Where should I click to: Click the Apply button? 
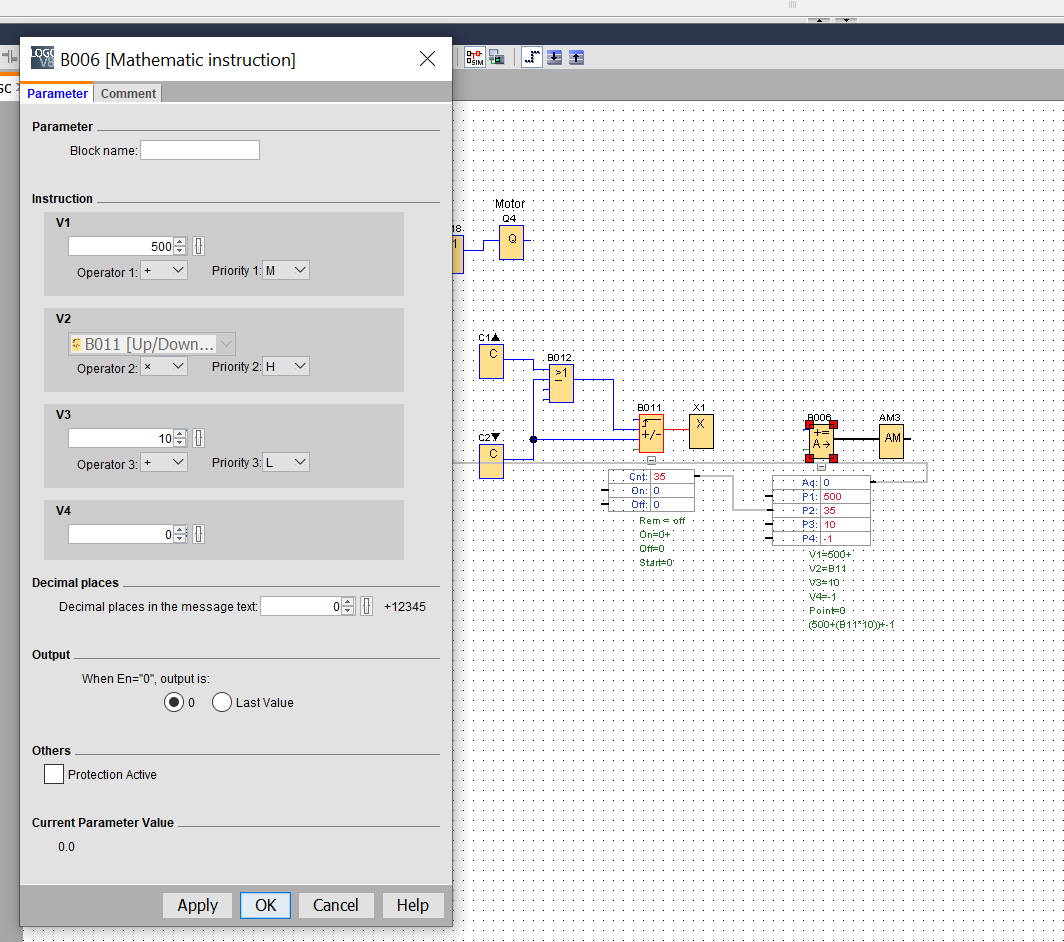pos(197,905)
